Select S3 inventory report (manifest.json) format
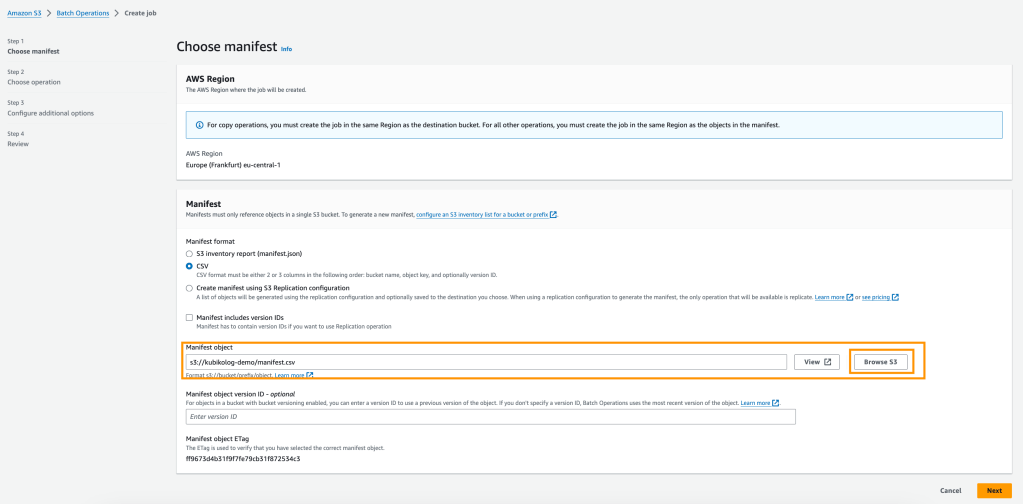1023x504 pixels. click(x=190, y=254)
